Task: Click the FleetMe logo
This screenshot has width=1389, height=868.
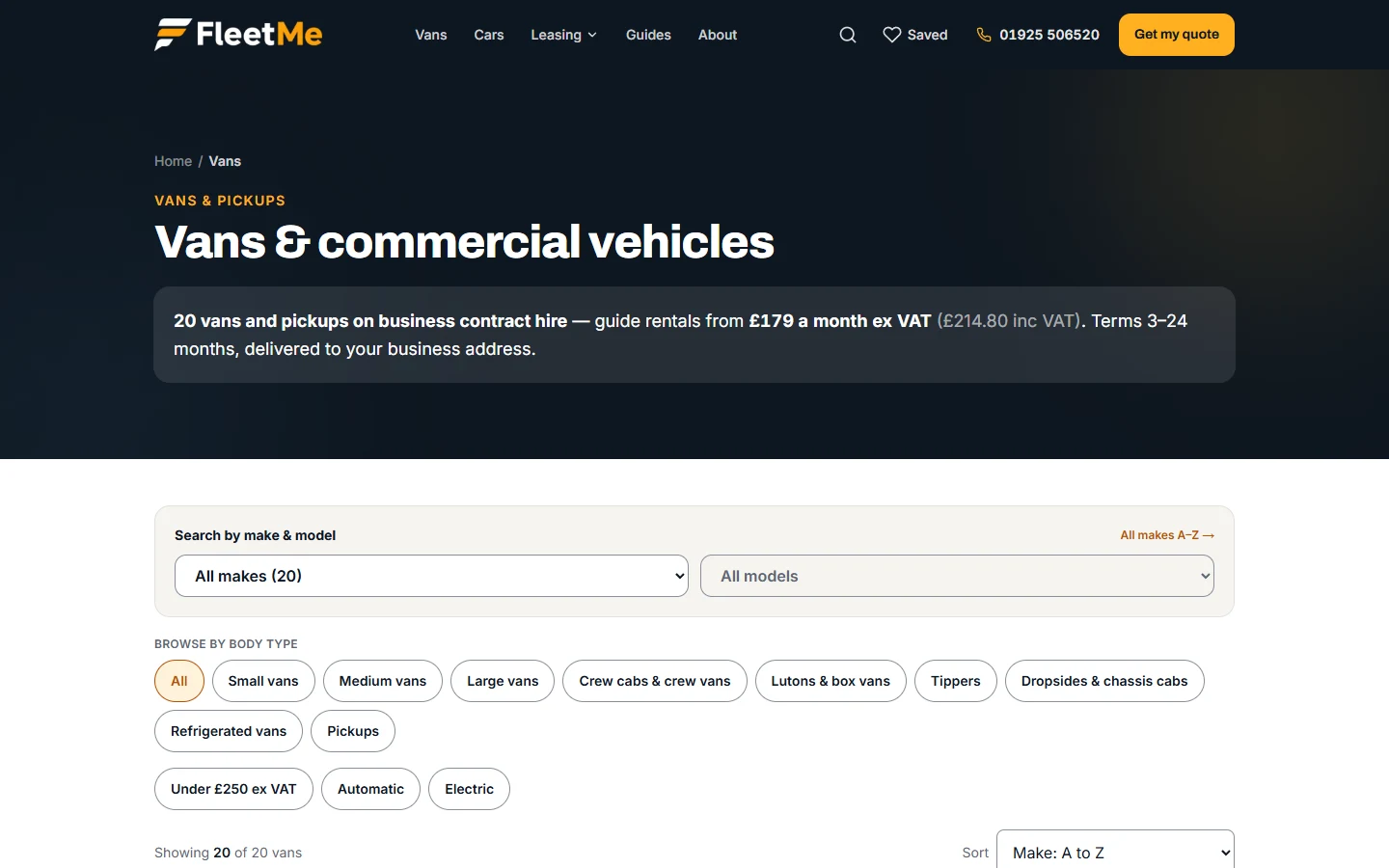Action: pyautogui.click(x=238, y=35)
